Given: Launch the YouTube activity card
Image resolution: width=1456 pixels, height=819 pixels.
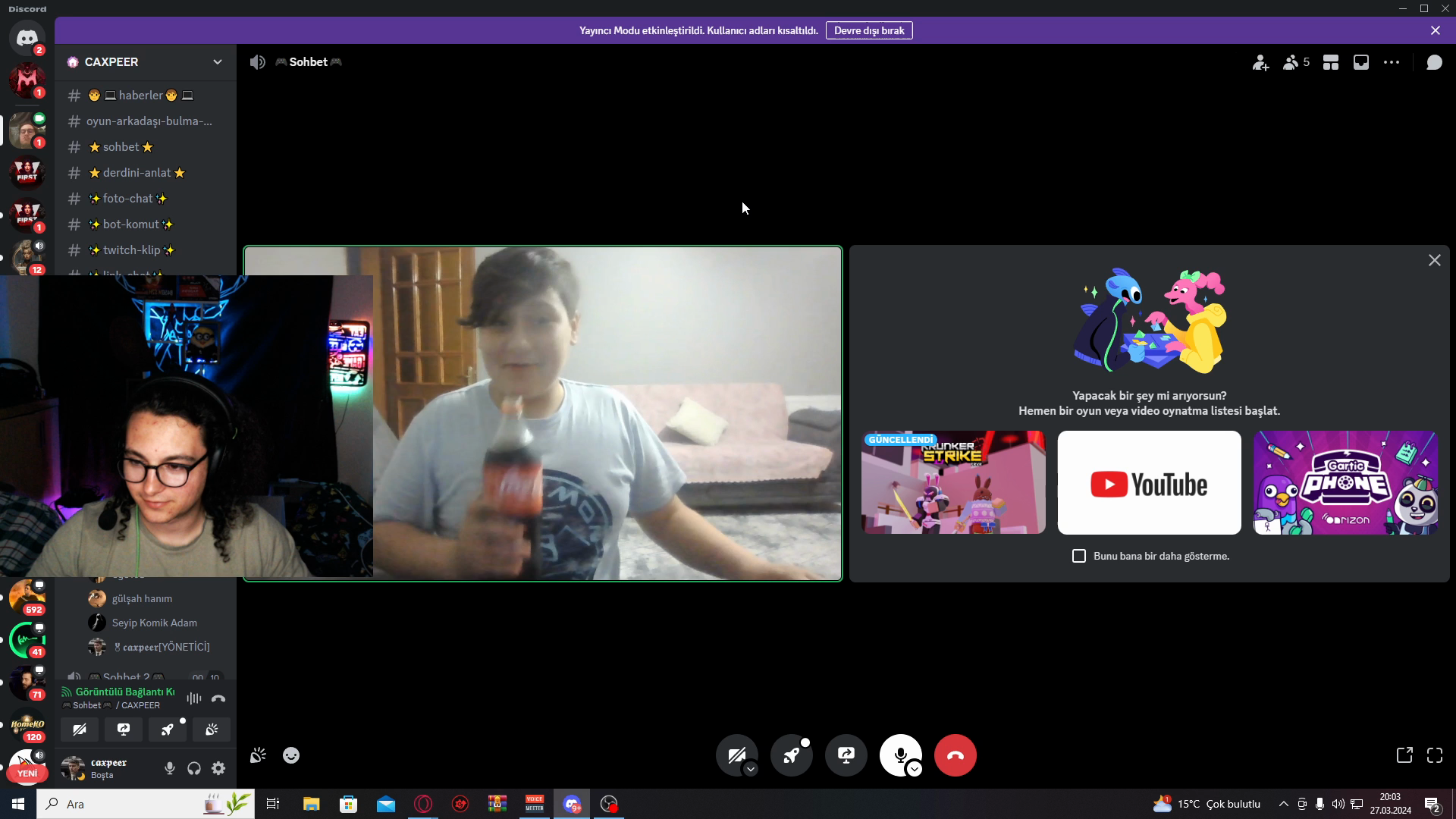Looking at the screenshot, I should pyautogui.click(x=1150, y=483).
